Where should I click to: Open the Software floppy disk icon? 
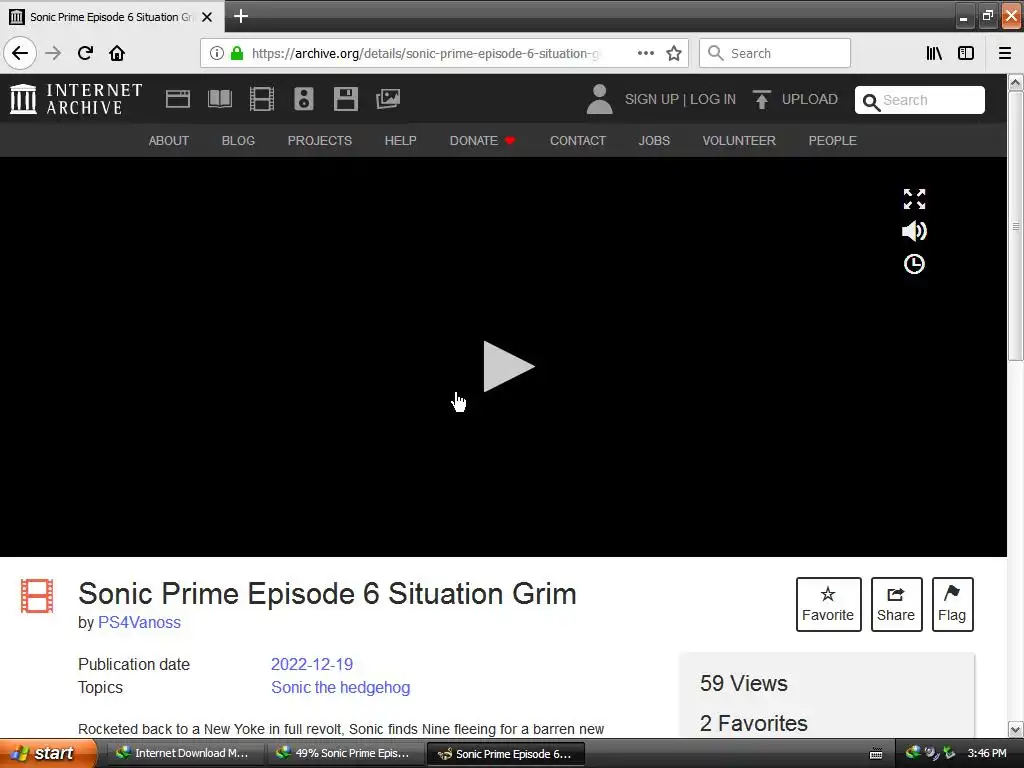pyautogui.click(x=345, y=99)
